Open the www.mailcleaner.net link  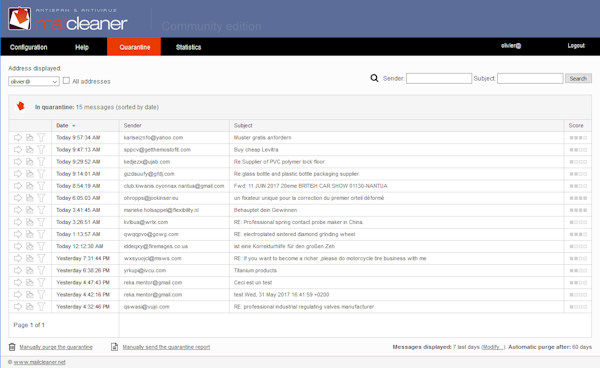pos(39,362)
